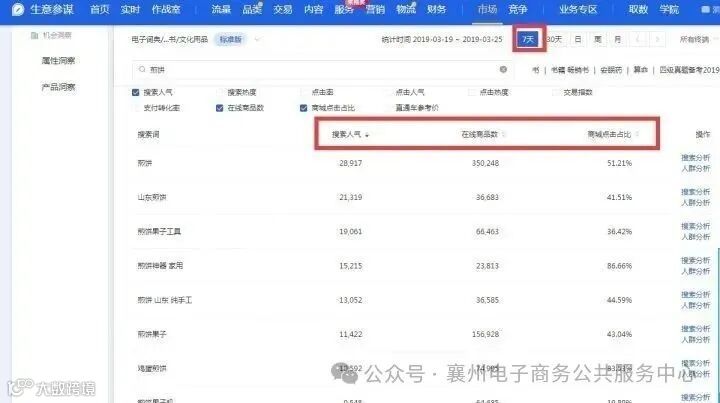Click 搜索分析 link for 煎饼神器 家用 row
Viewport: 720px width, 403px height.
(x=696, y=260)
